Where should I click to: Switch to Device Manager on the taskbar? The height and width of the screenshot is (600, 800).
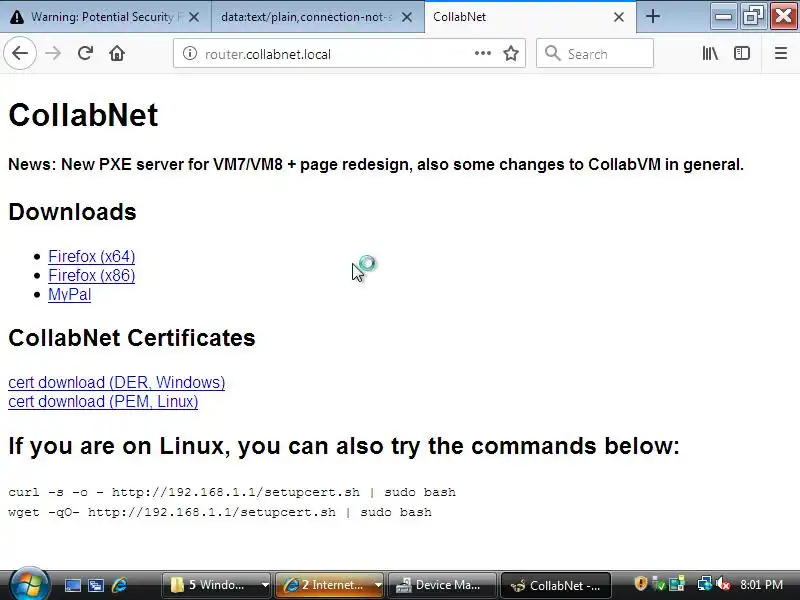(442, 585)
